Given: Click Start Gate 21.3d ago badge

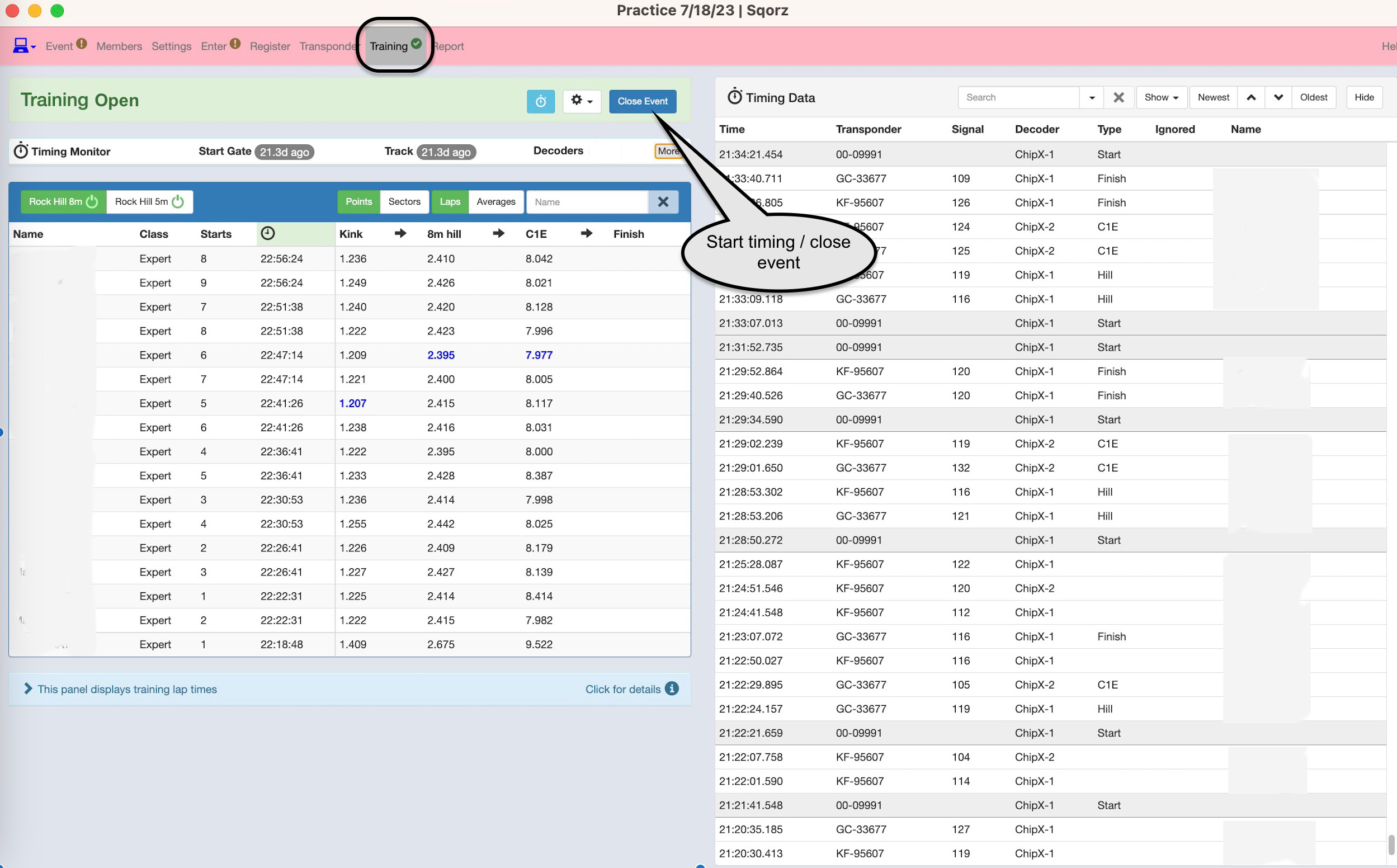Looking at the screenshot, I should coord(284,152).
